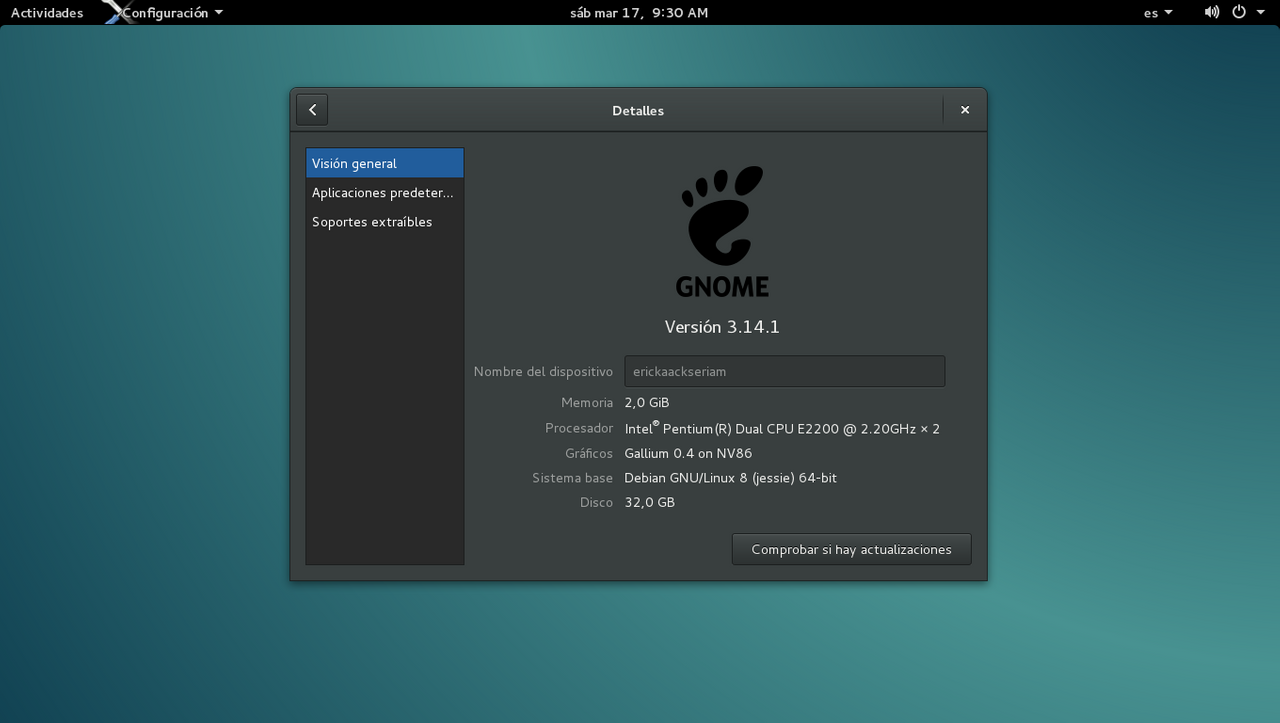Click Comprobar si hay actualizaciones button
The width and height of the screenshot is (1280, 723).
[851, 549]
